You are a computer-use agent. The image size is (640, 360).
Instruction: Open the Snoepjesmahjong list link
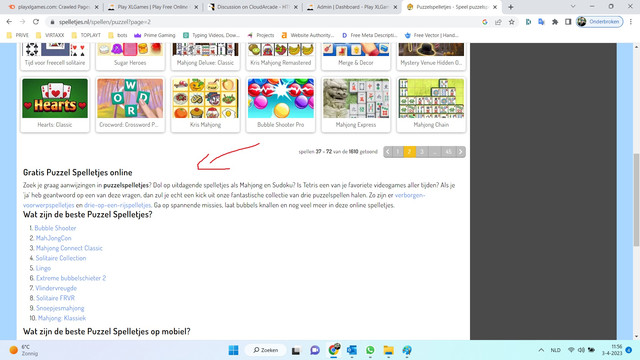point(60,308)
